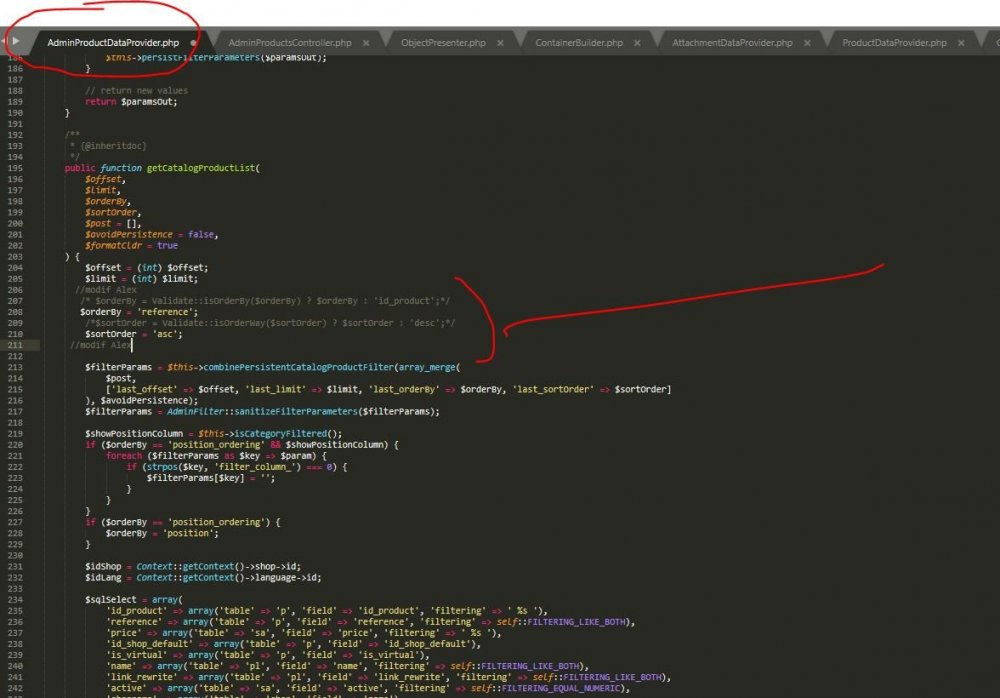Switch to AdminProductDataProvider.php tab
Image resolution: width=1000 pixels, height=698 pixels.
(113, 43)
